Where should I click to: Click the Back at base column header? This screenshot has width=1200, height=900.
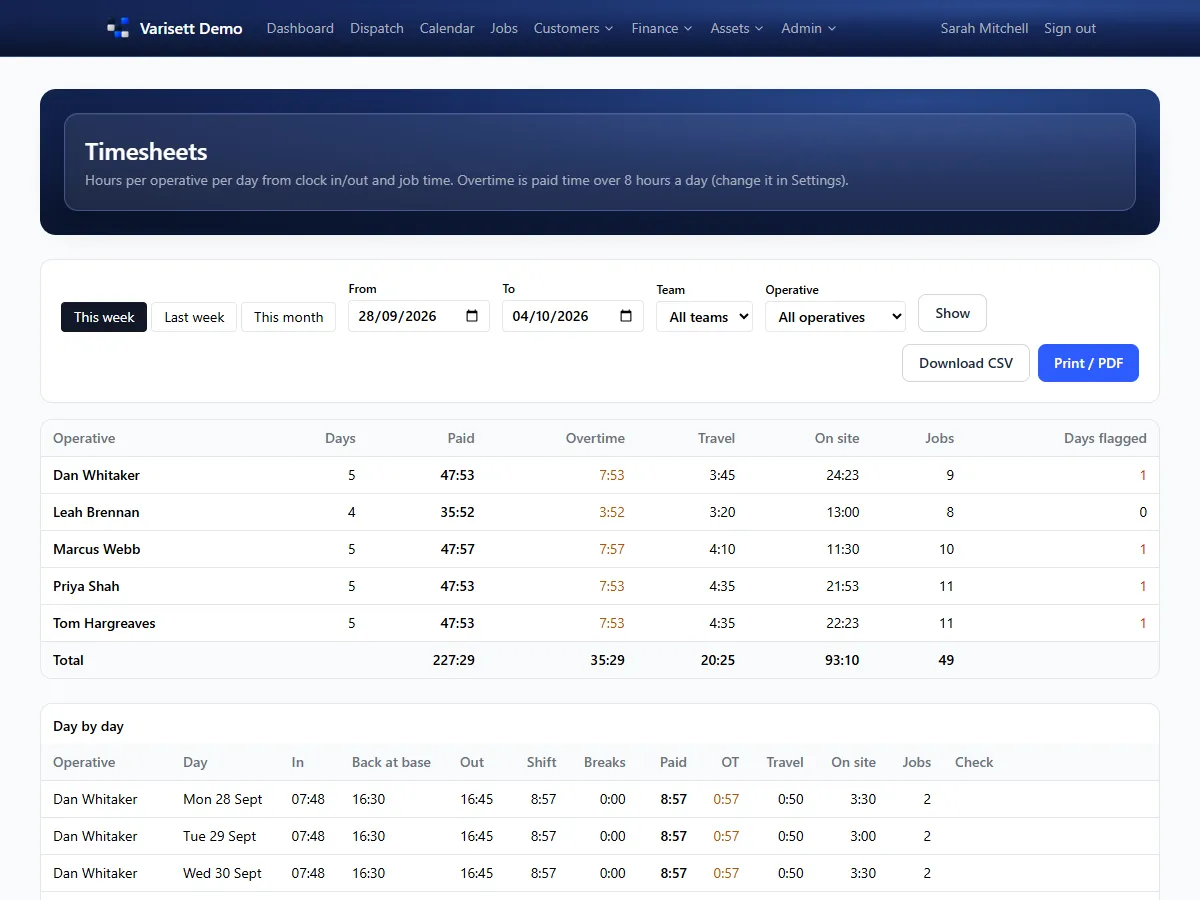(391, 762)
